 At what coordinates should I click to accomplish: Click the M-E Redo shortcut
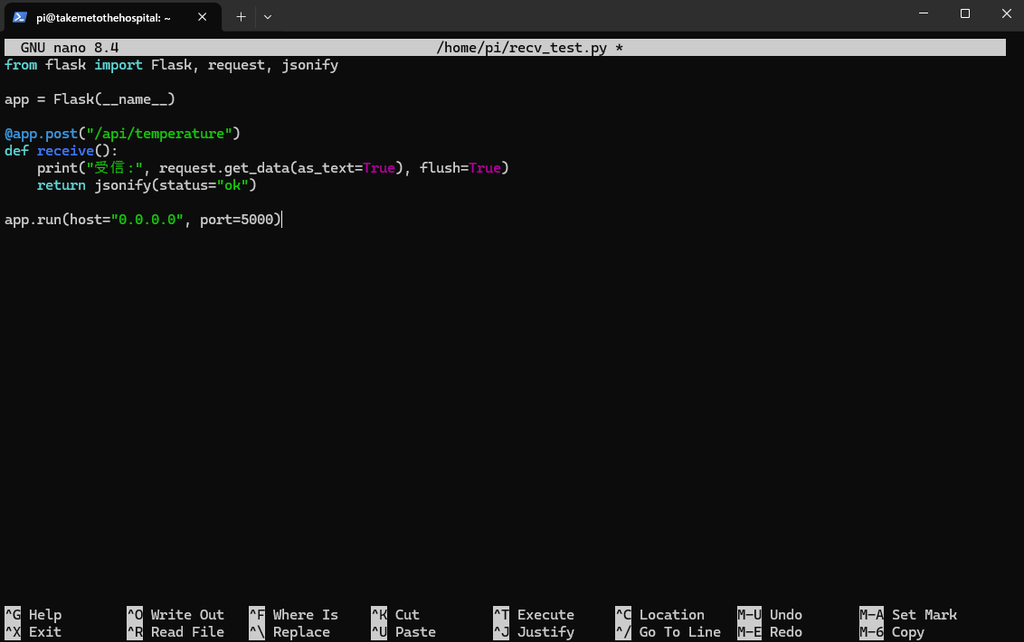(770, 632)
